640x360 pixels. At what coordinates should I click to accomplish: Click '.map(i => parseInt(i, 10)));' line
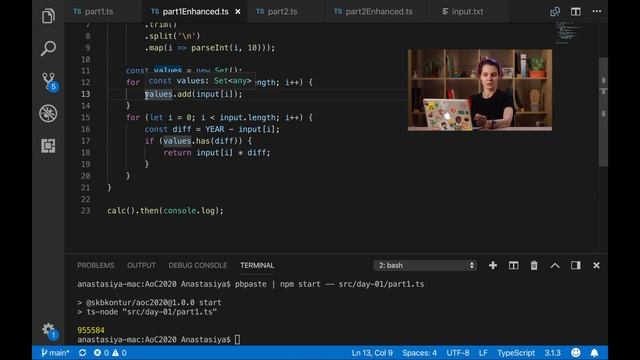[x=210, y=48]
